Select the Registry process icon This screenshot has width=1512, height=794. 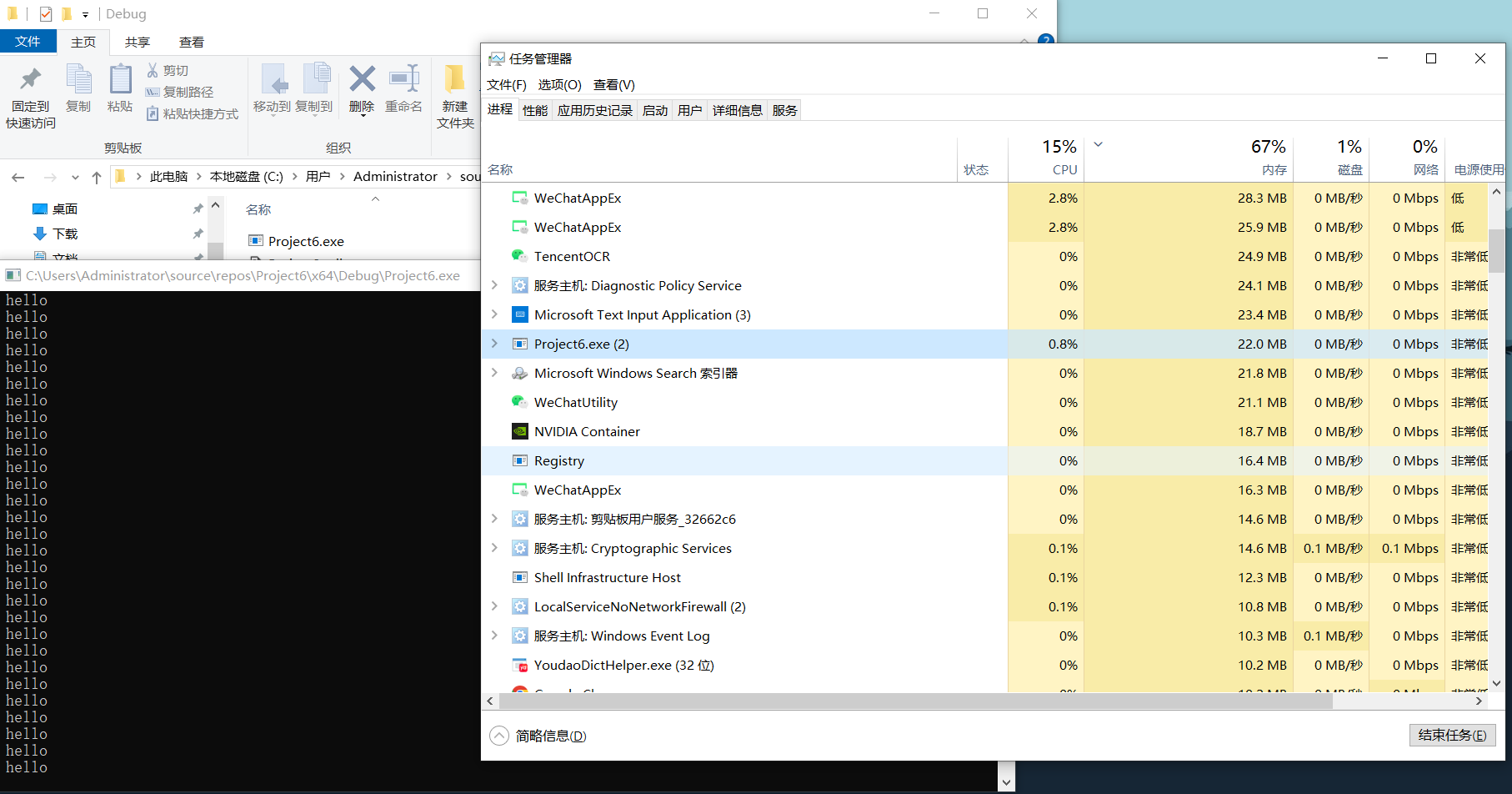click(x=519, y=460)
